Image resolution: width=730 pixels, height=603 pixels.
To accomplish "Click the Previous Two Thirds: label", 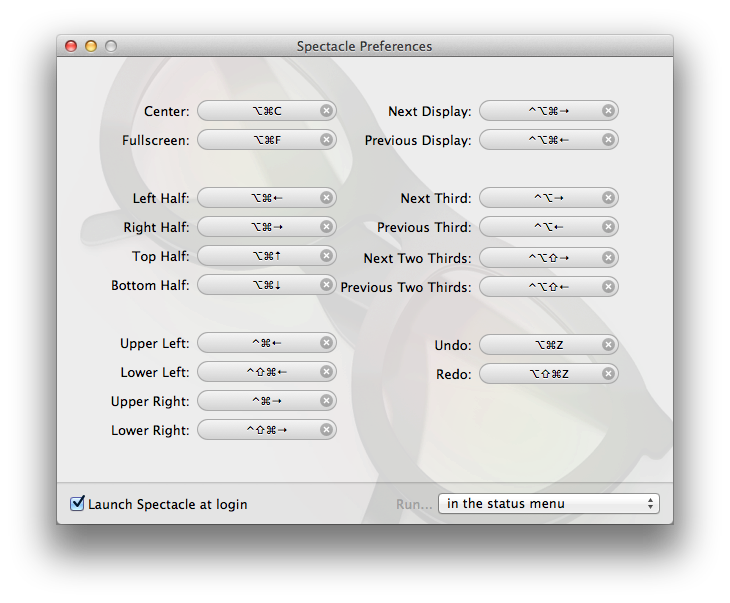I will coord(406,287).
